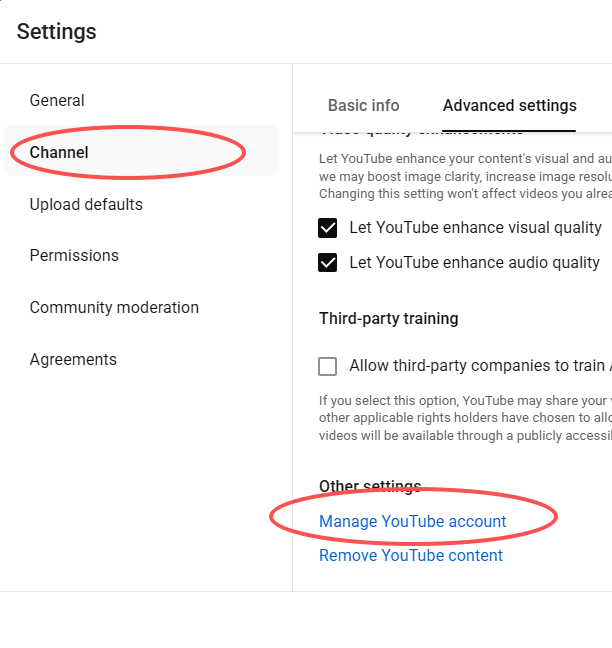Select the Advanced settings tab
Viewport: 612px width, 648px height.
coord(509,106)
